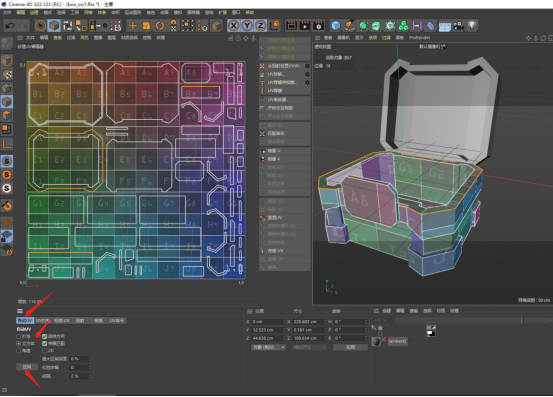Click the Floor grid icon in toolbar
This screenshot has width=553, height=397.
click(x=445, y=26)
